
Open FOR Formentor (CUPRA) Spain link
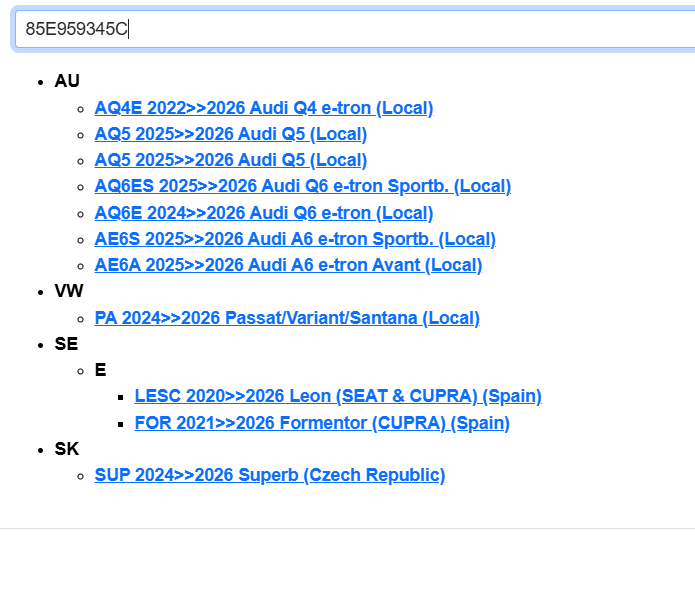[322, 423]
